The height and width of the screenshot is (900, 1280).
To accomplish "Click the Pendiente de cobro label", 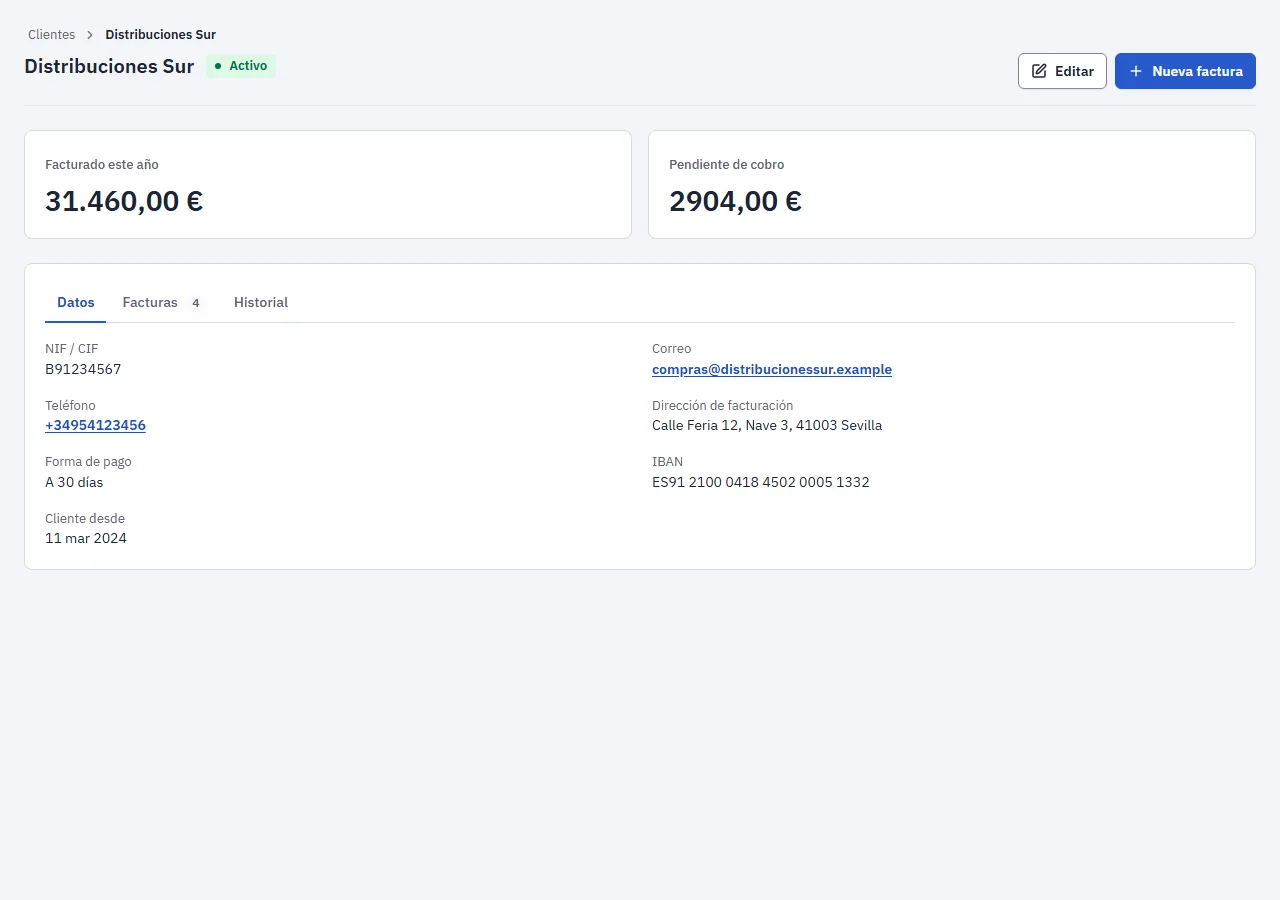I will pyautogui.click(x=727, y=164).
